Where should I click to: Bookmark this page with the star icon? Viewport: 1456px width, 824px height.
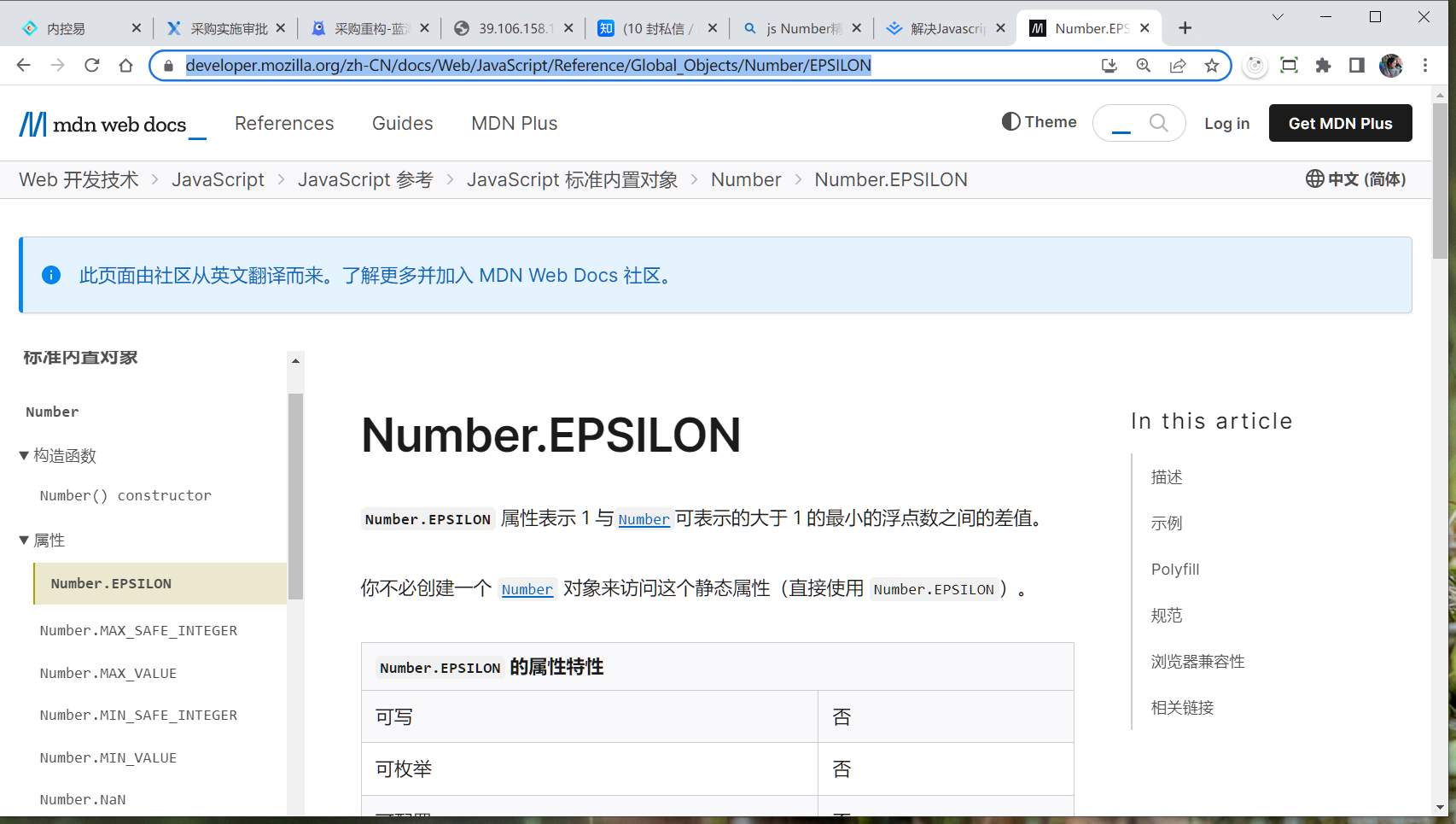[x=1211, y=65]
